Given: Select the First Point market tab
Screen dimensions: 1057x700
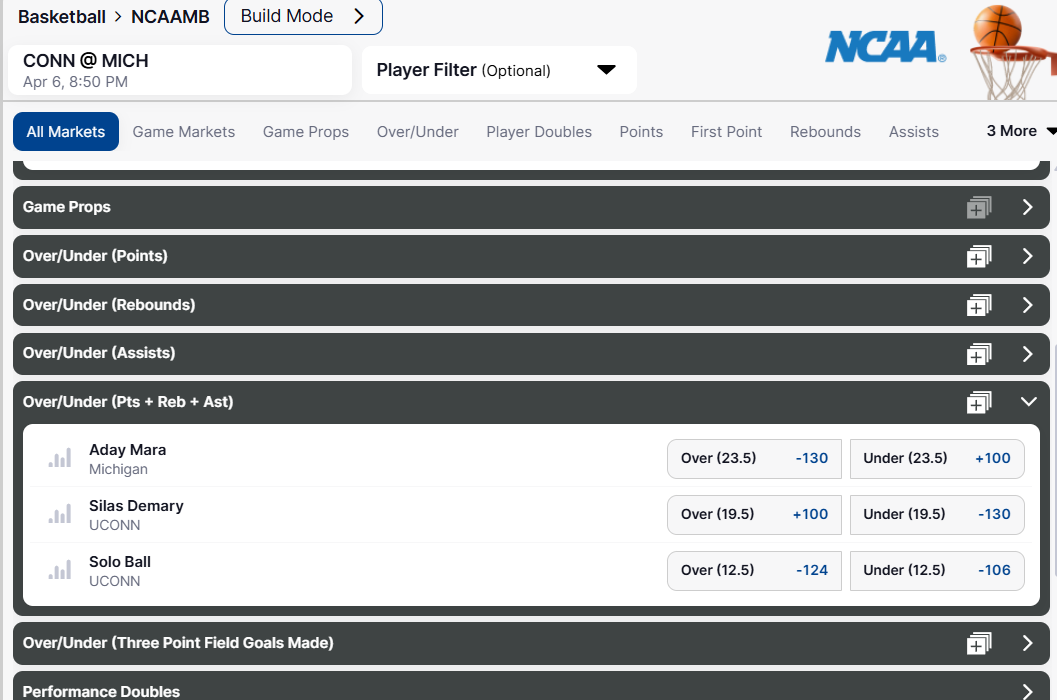Looking at the screenshot, I should (726, 131).
